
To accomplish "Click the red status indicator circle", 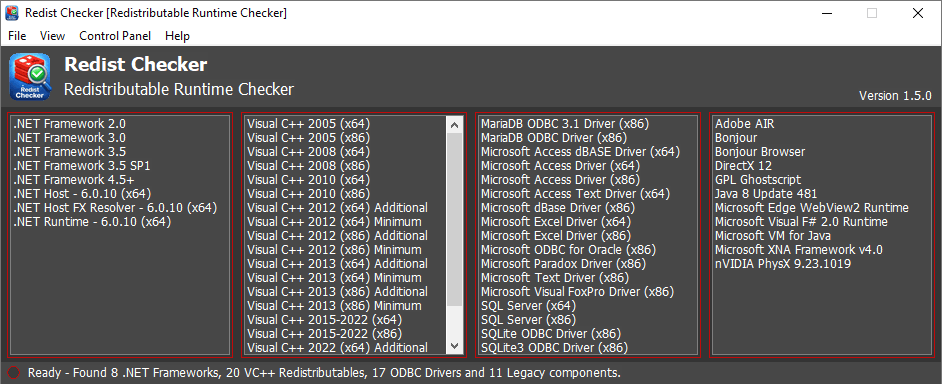I will point(14,373).
